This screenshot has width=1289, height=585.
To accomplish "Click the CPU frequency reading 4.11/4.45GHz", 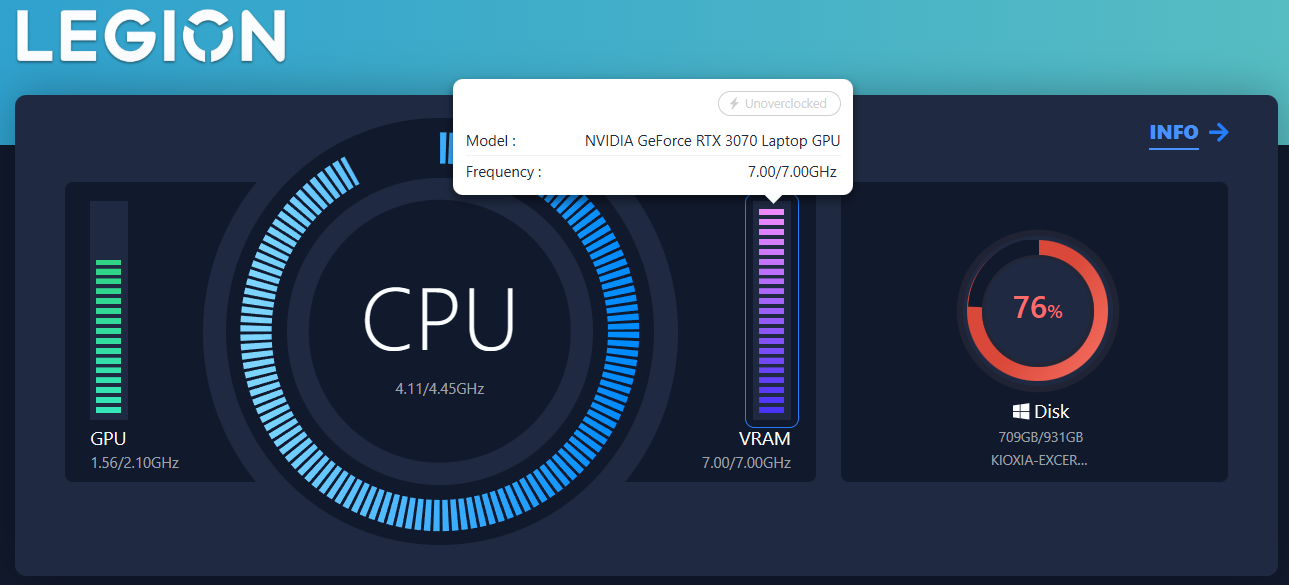I will [x=439, y=388].
